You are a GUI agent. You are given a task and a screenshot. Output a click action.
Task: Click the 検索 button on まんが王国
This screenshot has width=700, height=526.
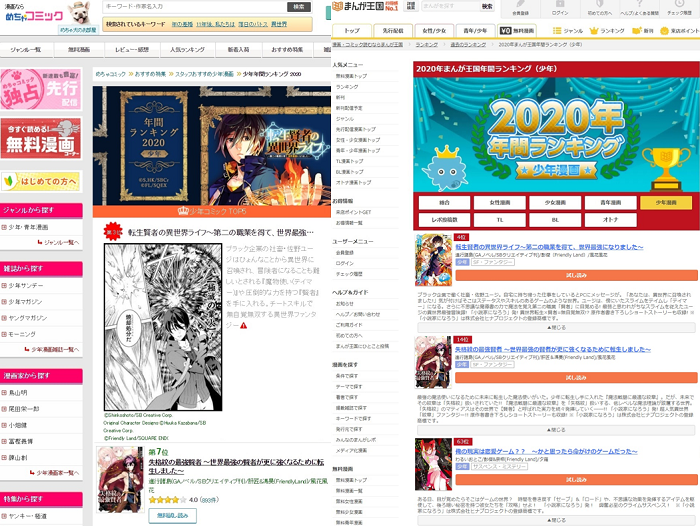pyautogui.click(x=487, y=6)
